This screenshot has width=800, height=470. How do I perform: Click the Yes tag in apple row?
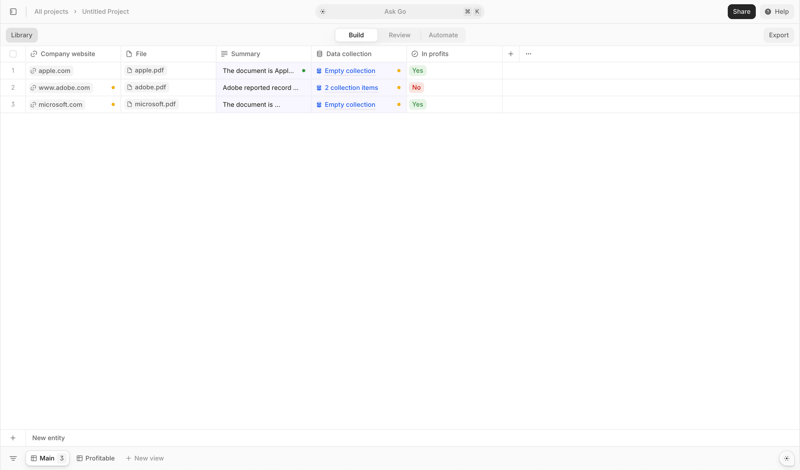(x=417, y=70)
